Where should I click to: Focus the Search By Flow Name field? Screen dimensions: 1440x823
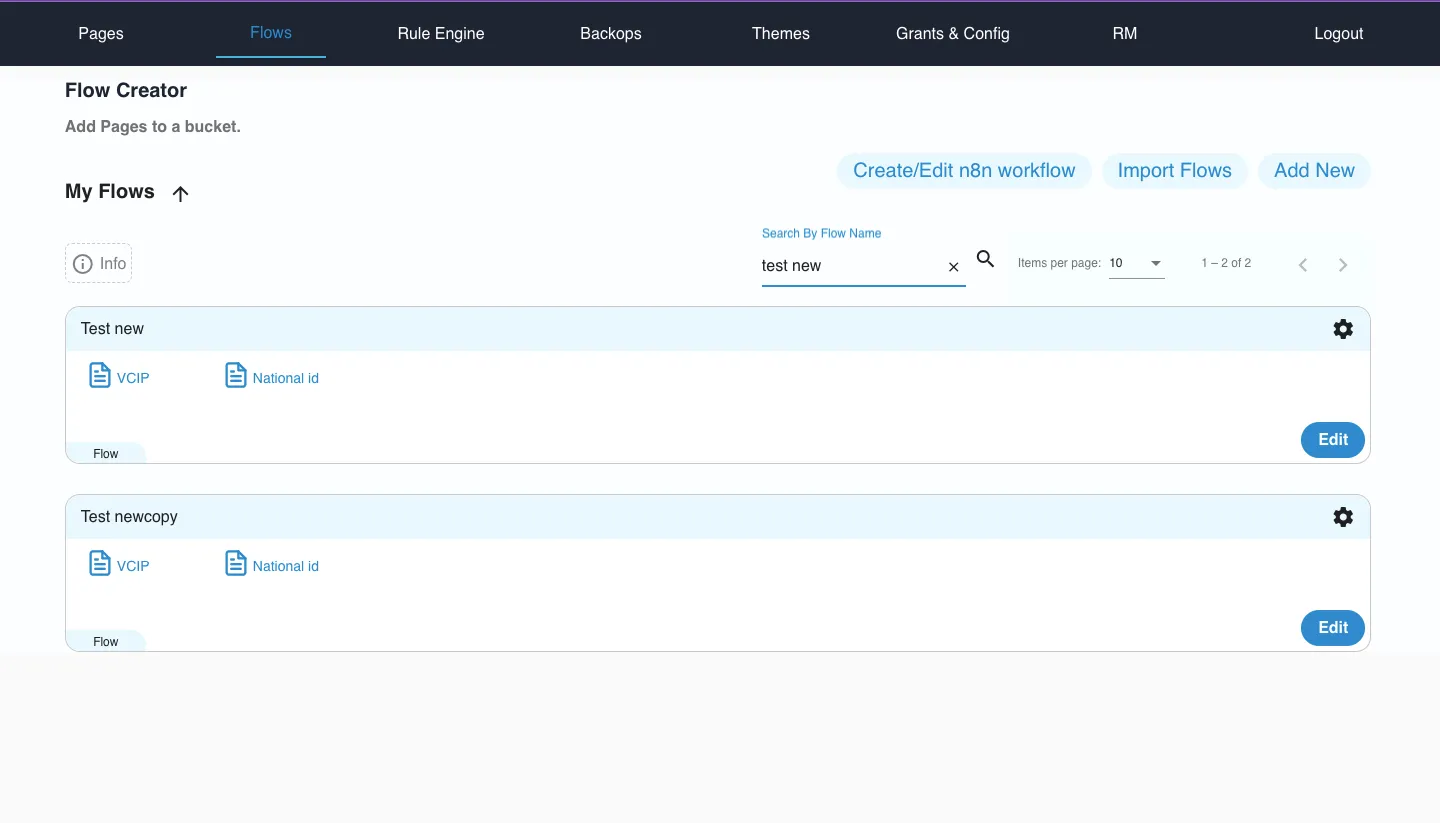[852, 266]
